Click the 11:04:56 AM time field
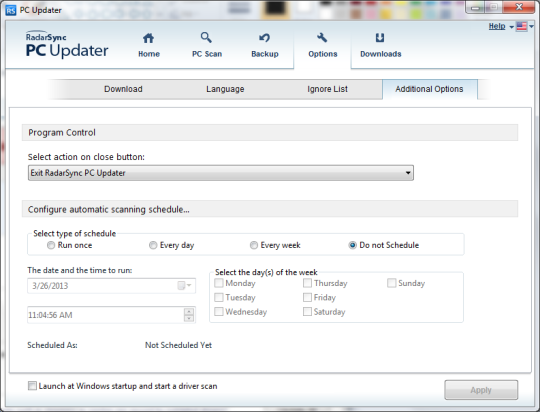This screenshot has width=540, height=412. (112, 315)
